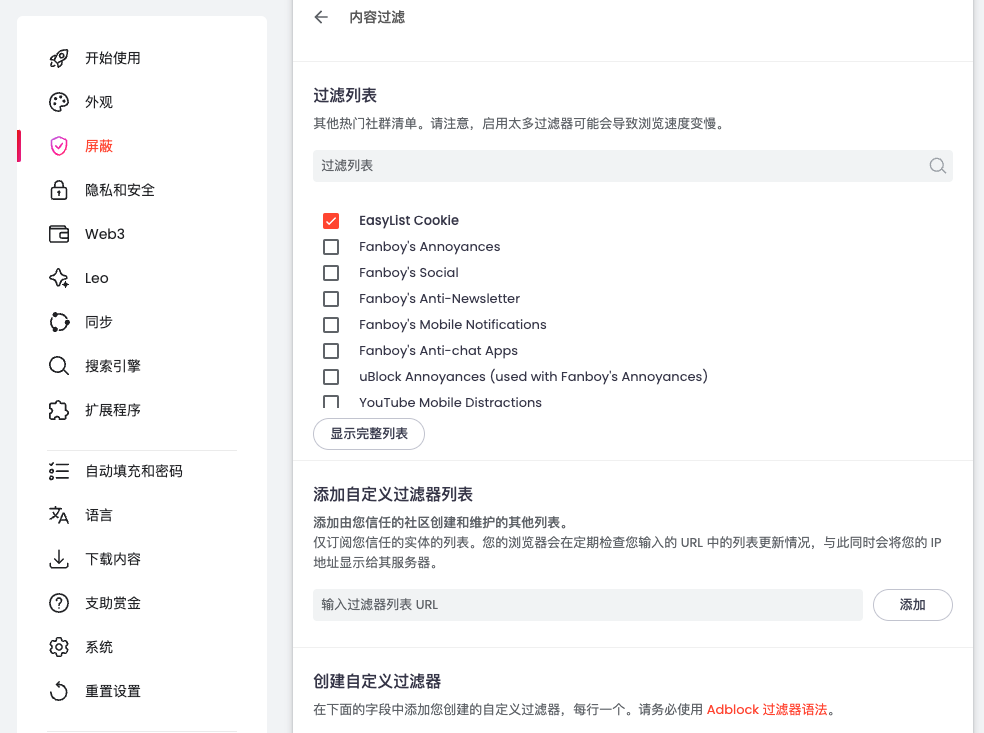Click the YouTube Mobile Distractions label

click(x=450, y=402)
